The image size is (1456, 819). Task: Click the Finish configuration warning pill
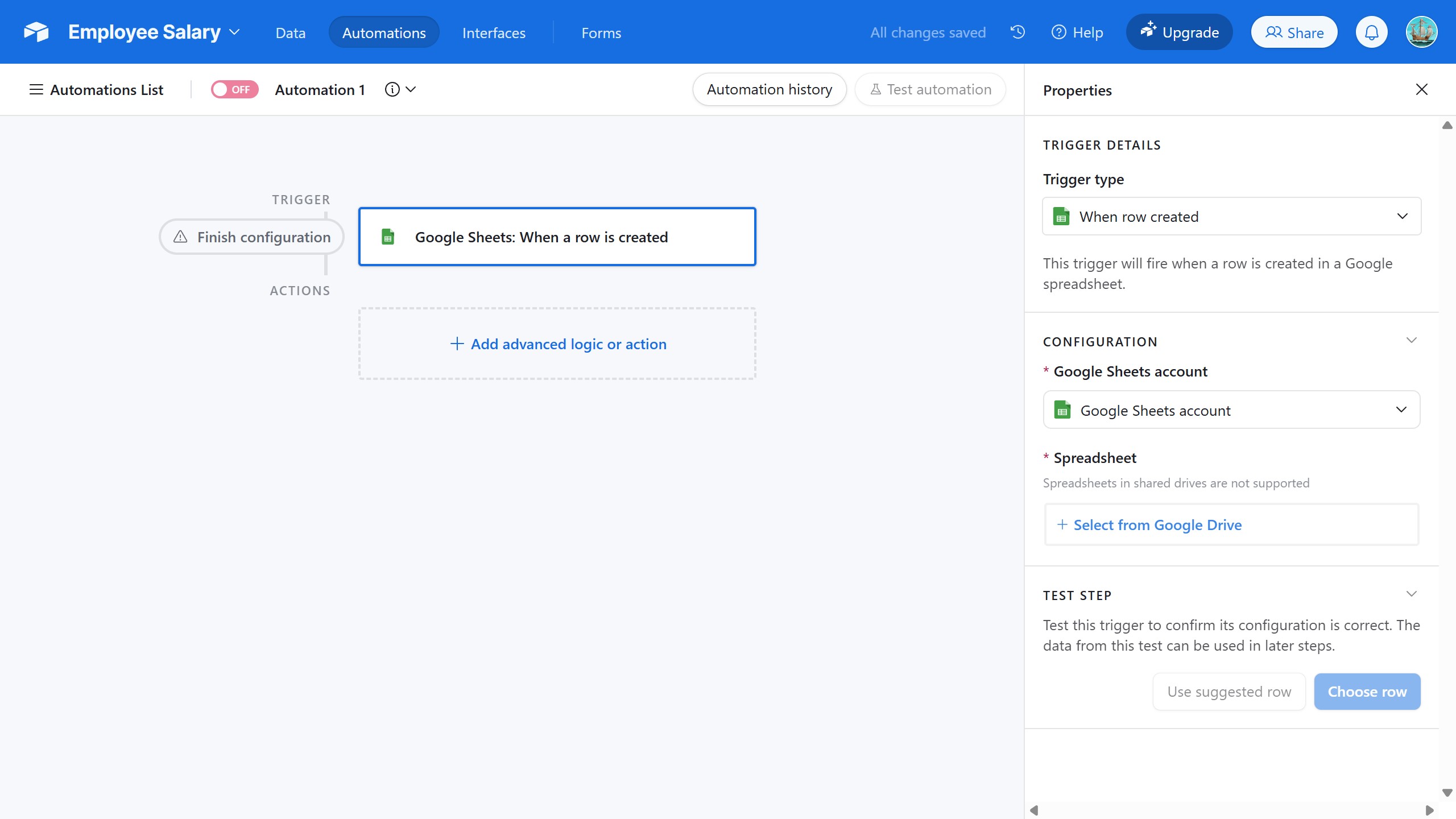[251, 237]
